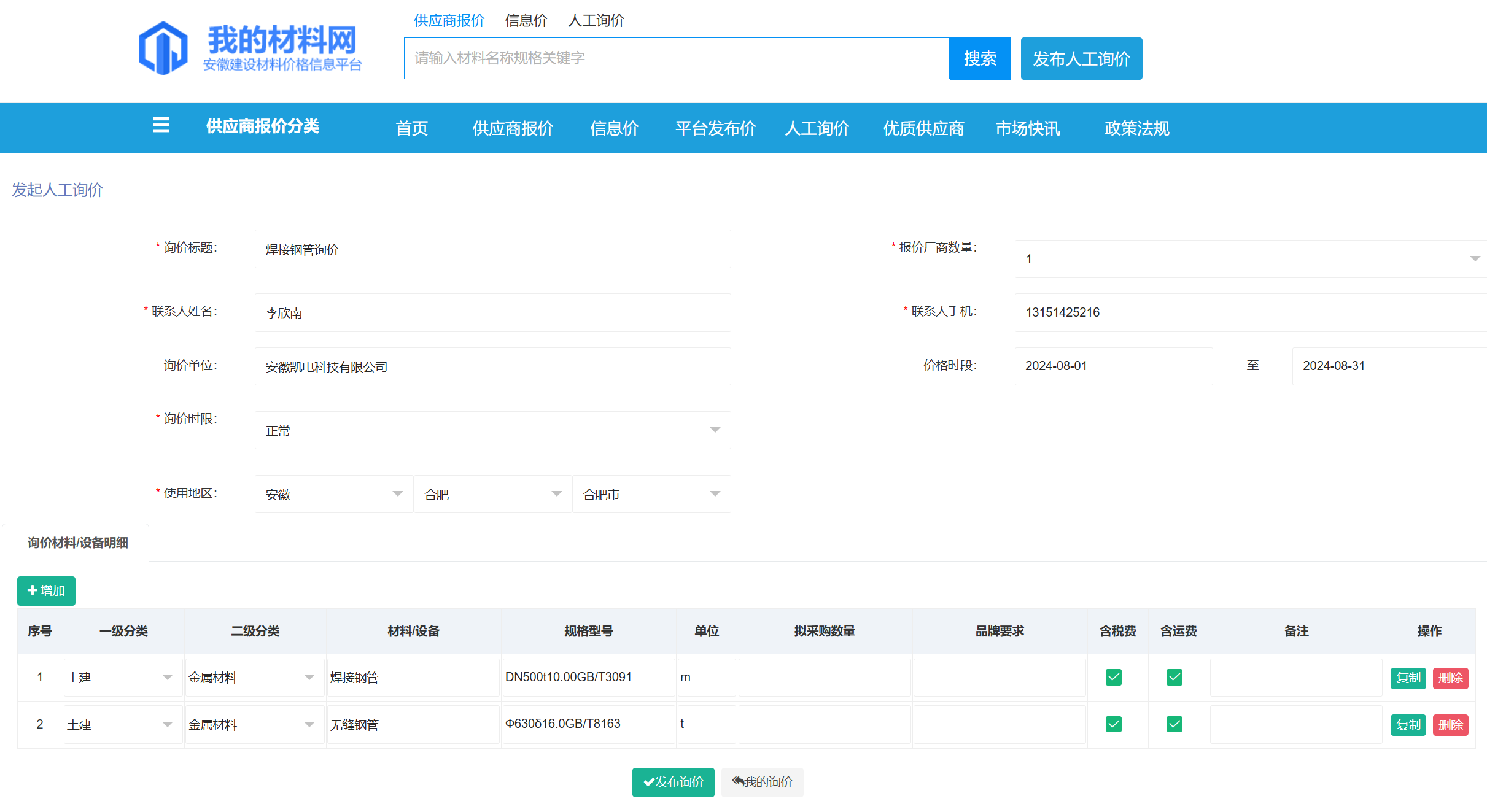Screen dimensions: 1487x812
Task: Open the Anhui province dropdown
Action: click(x=333, y=494)
